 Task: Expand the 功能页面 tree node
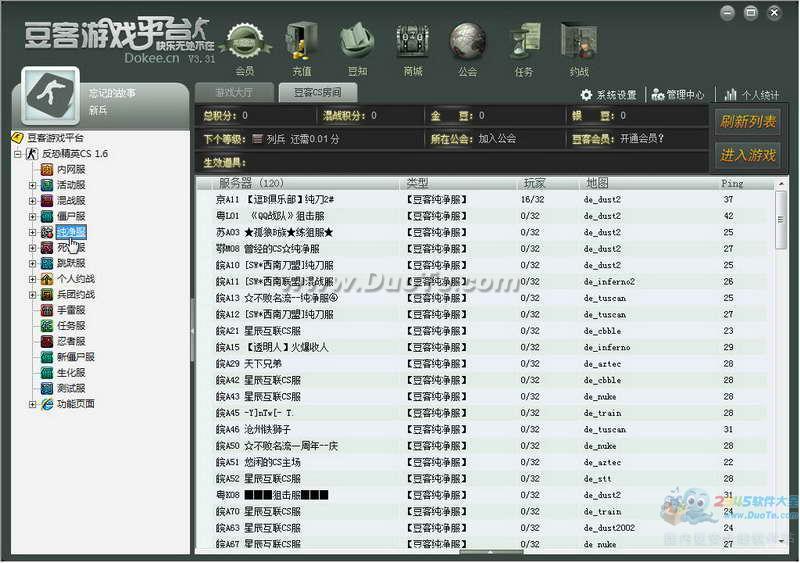coord(32,404)
